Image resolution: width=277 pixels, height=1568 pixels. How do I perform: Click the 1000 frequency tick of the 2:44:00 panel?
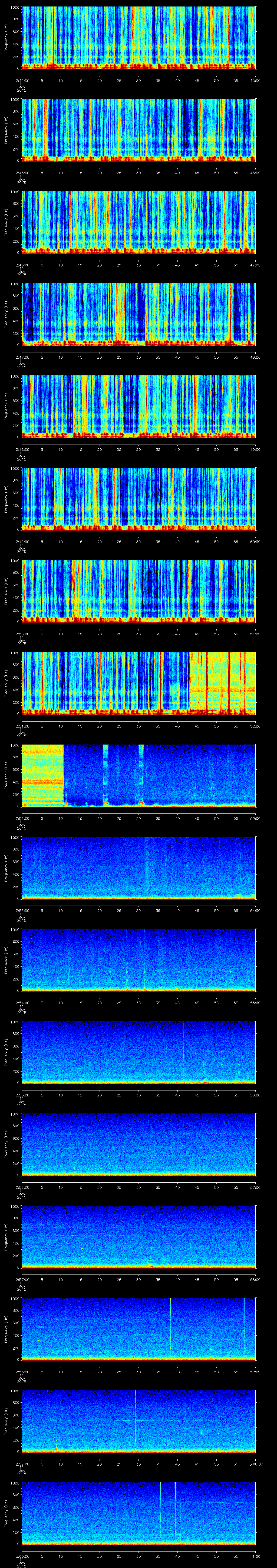coord(15,8)
